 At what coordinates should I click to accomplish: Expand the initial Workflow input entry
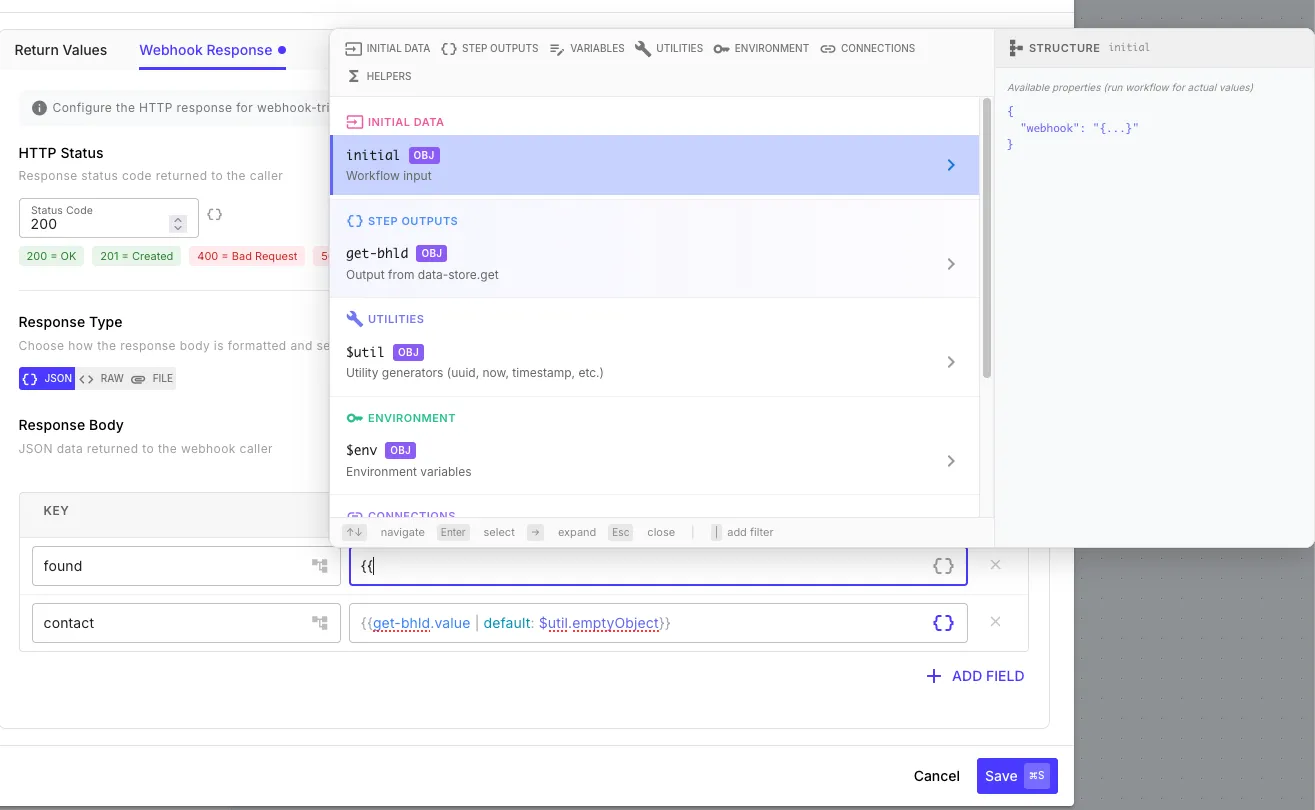coord(950,164)
